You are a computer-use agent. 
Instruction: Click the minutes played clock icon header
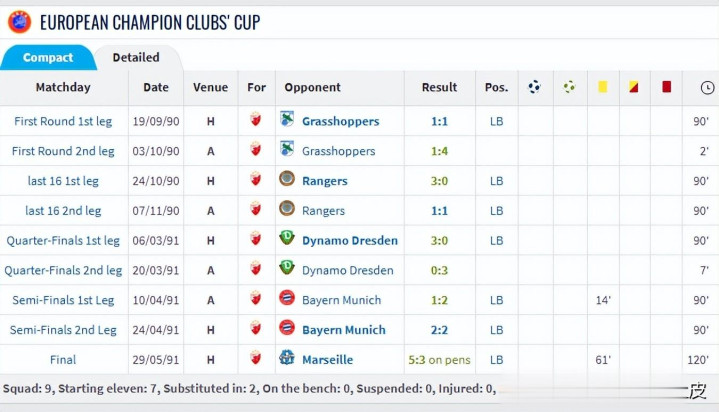point(708,88)
